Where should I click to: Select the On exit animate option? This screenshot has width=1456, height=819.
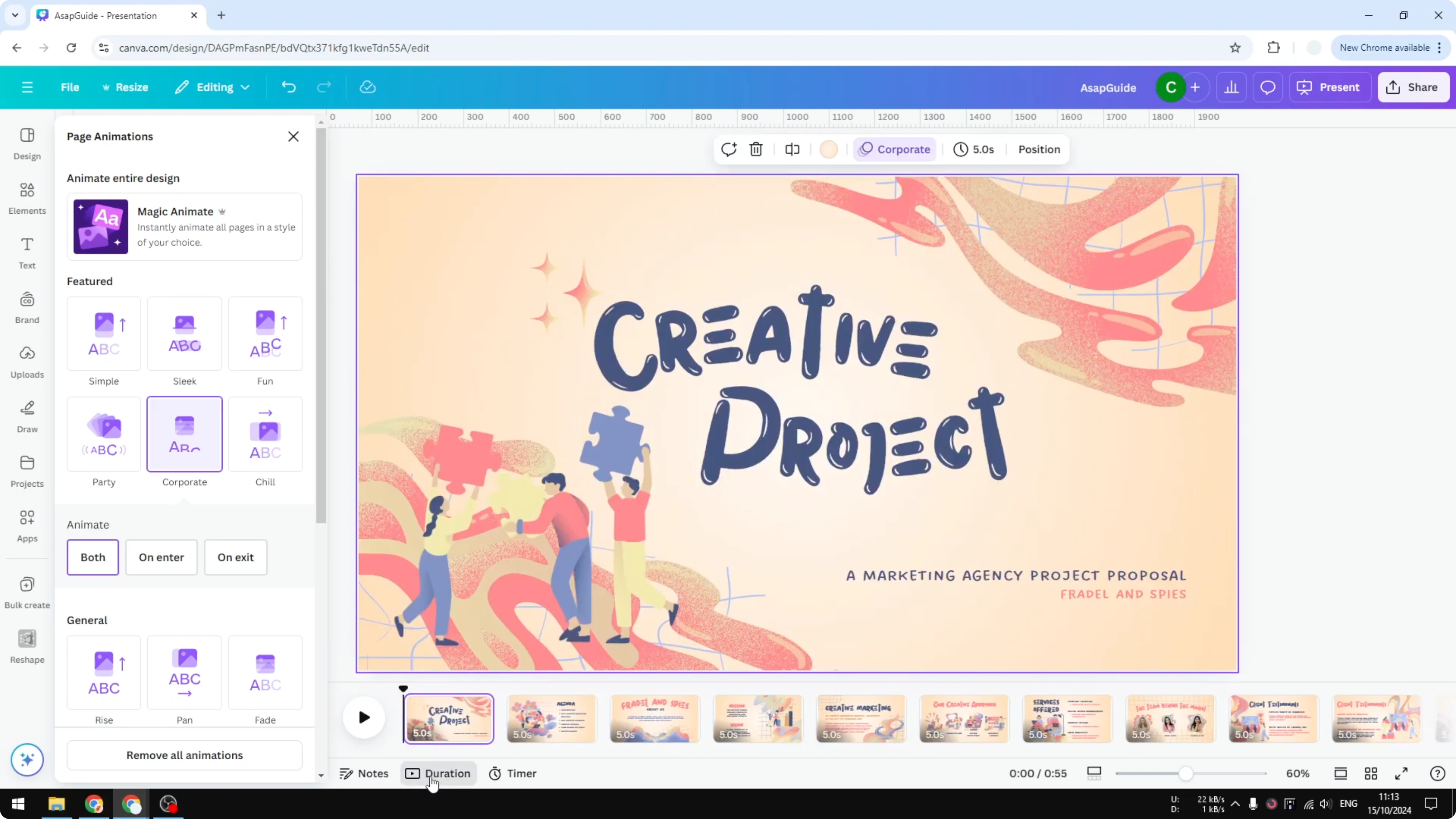[x=235, y=557]
